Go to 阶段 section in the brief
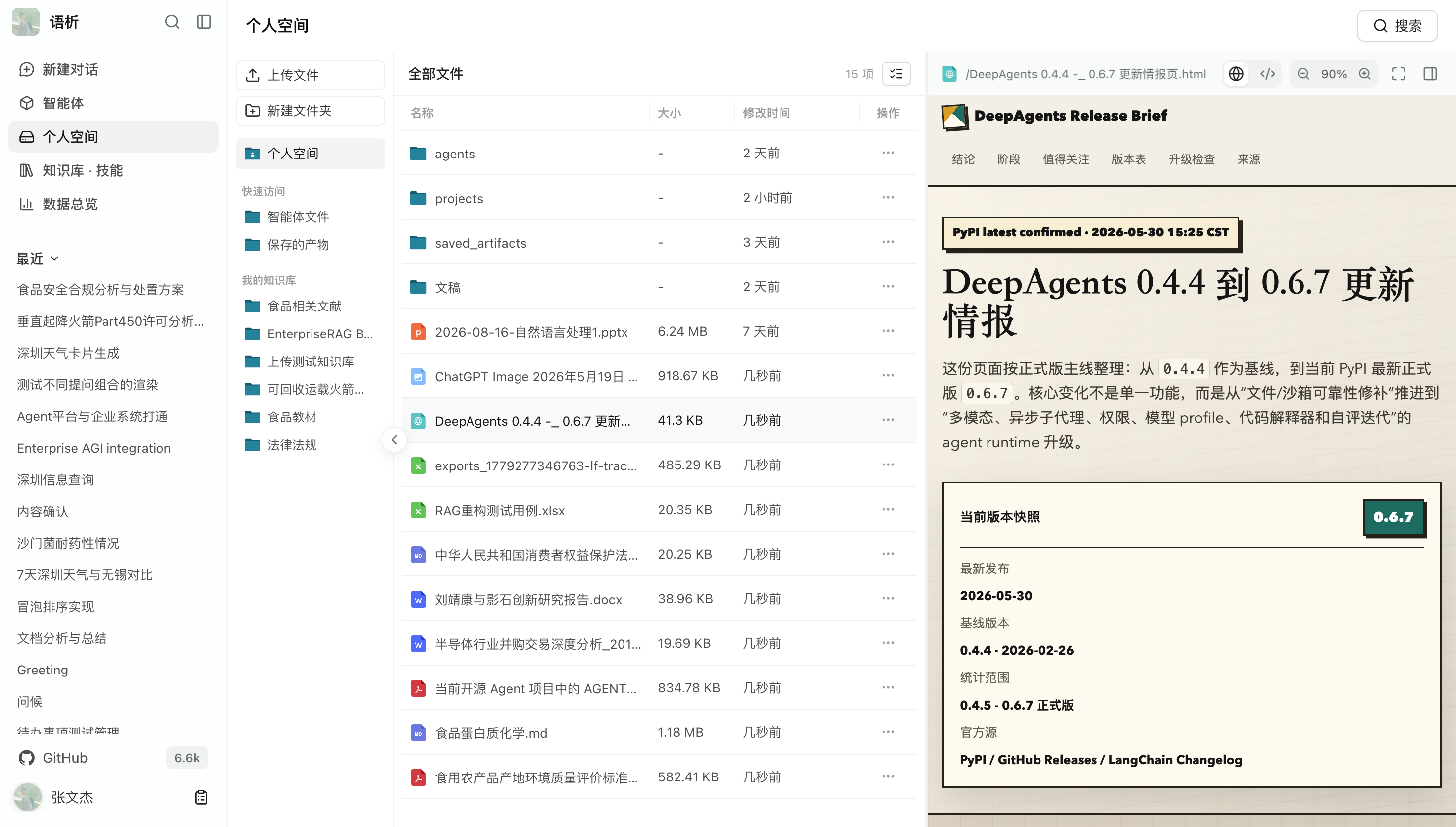The image size is (1456, 827). pos(1009,159)
